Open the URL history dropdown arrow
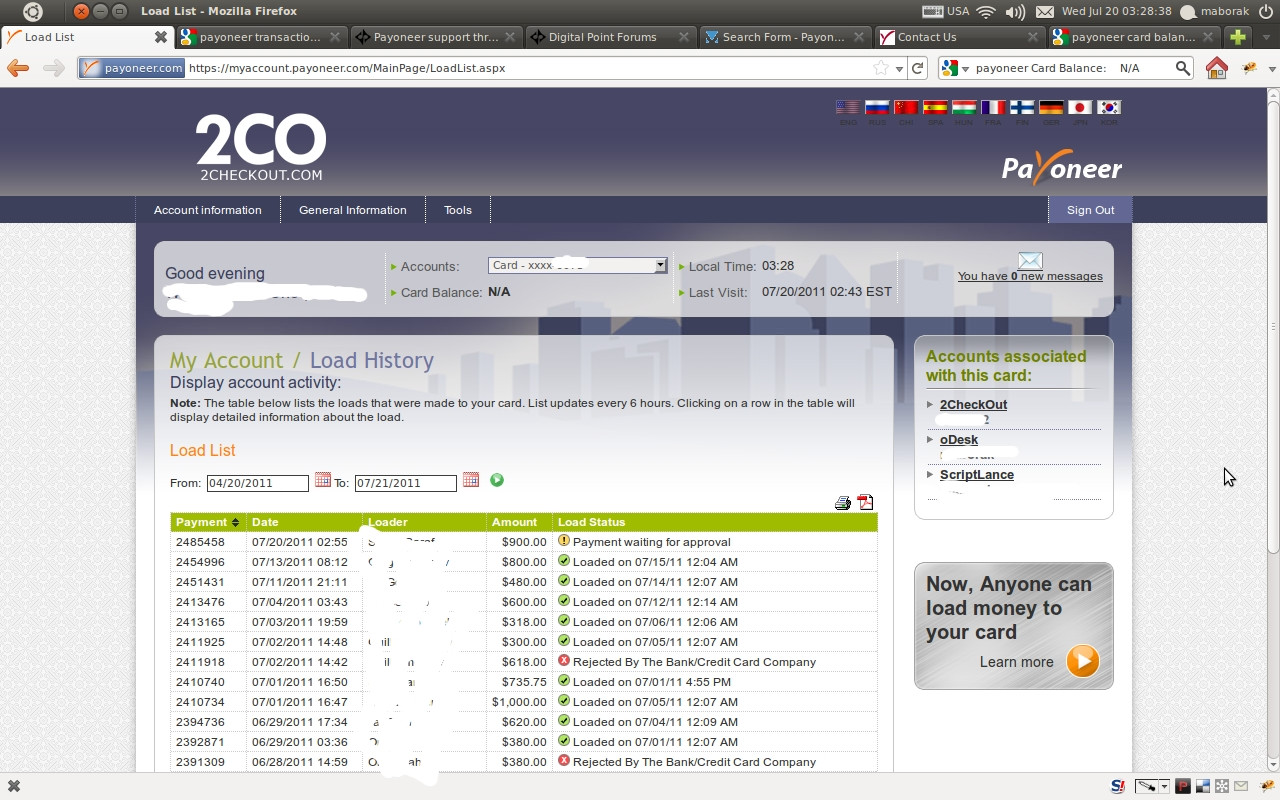Viewport: 1280px width, 800px height. [x=899, y=69]
